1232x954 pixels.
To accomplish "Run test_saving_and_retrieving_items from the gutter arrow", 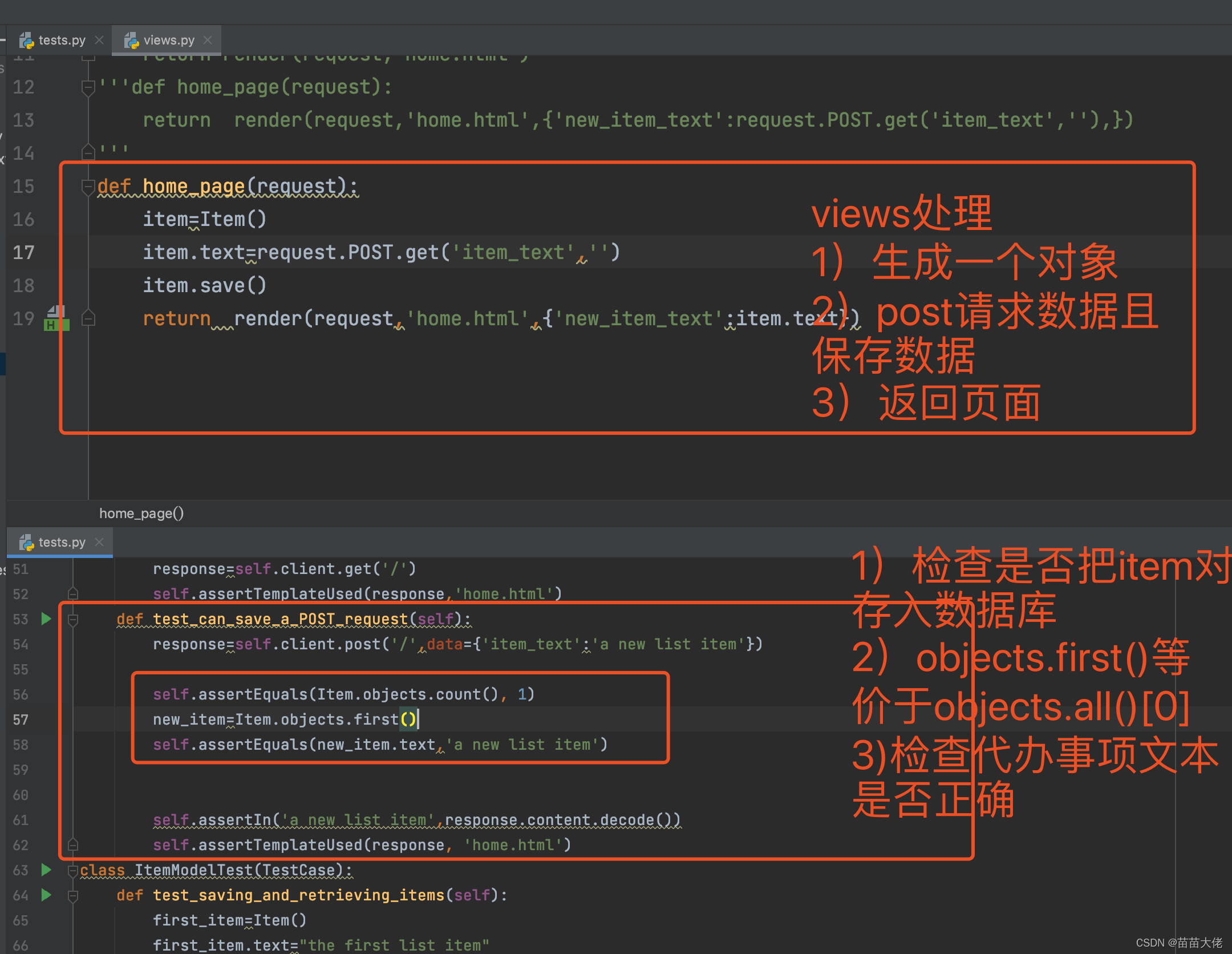I will pos(46,895).
